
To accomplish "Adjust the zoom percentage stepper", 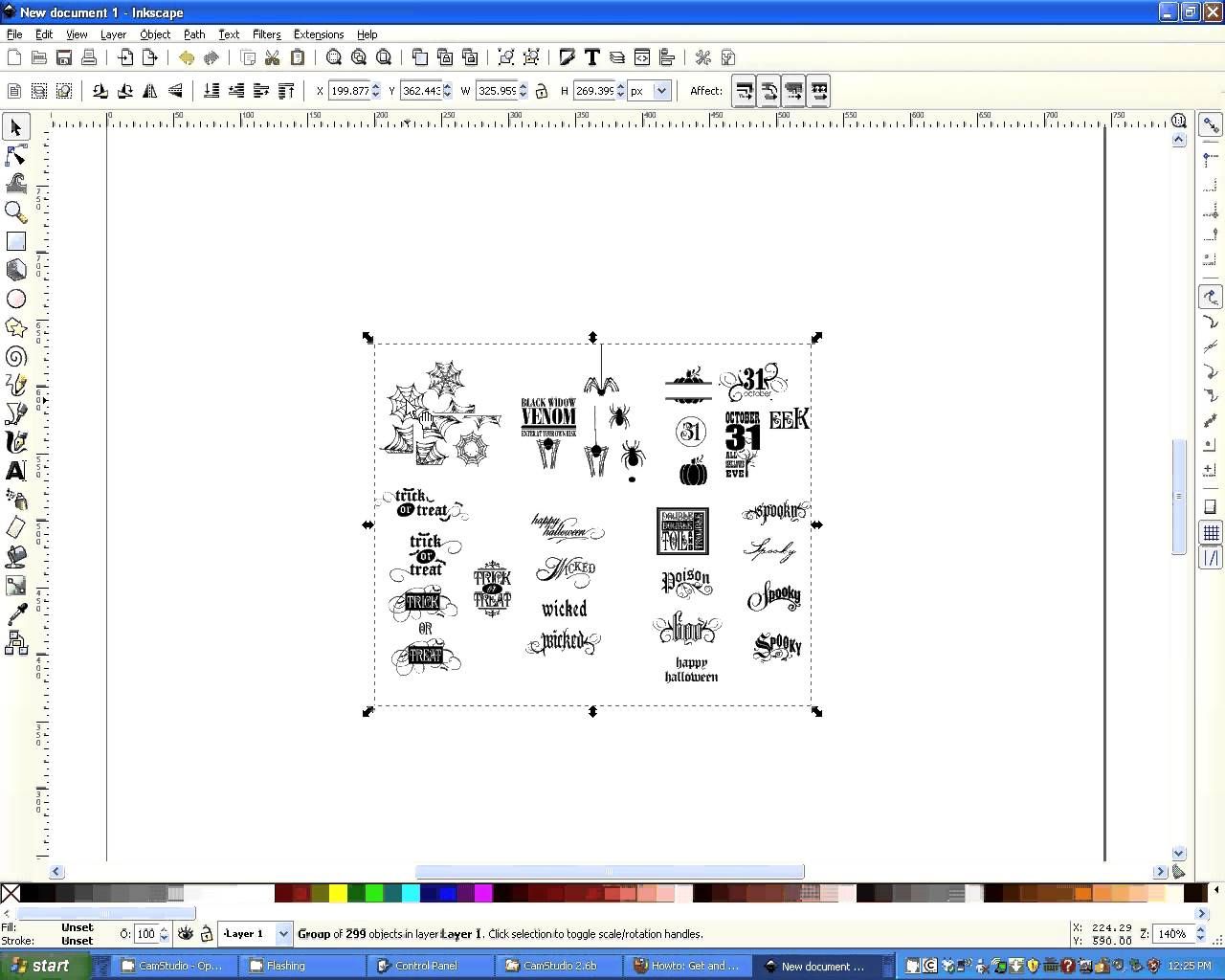I will (1200, 933).
